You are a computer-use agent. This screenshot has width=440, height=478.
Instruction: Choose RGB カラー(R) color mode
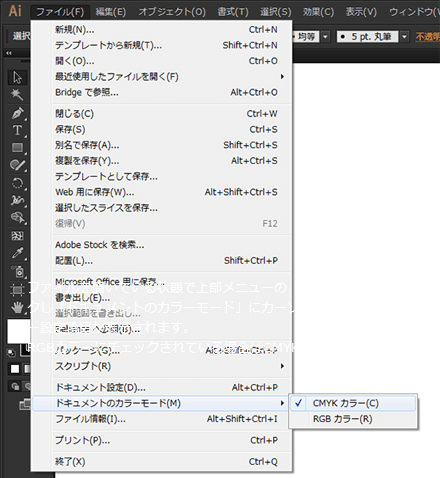(353, 419)
